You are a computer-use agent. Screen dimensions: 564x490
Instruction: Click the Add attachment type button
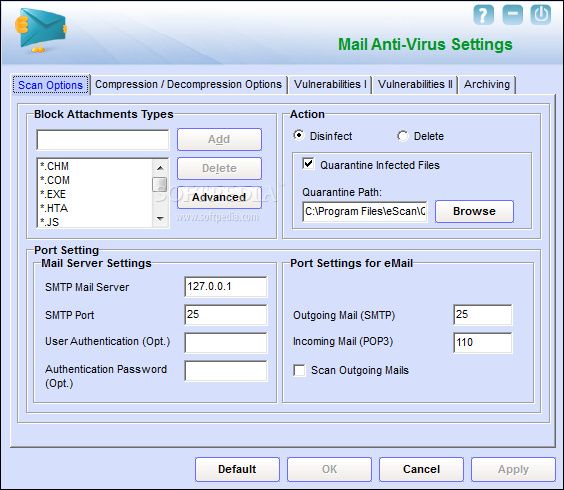click(219, 139)
